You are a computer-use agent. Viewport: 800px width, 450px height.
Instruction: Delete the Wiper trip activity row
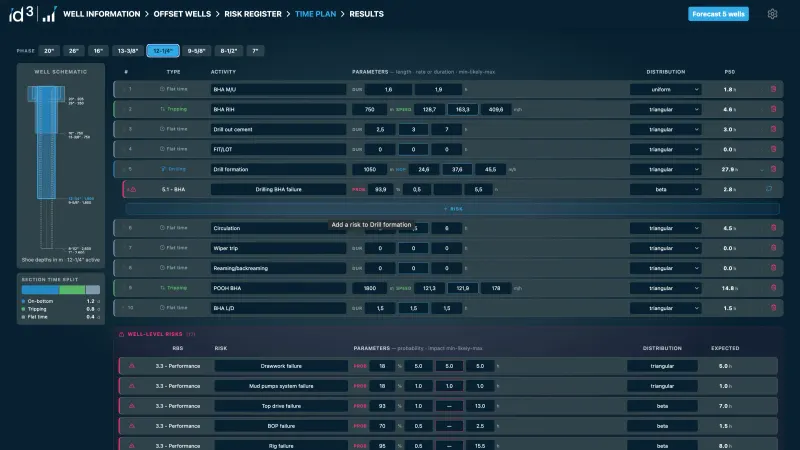(773, 248)
